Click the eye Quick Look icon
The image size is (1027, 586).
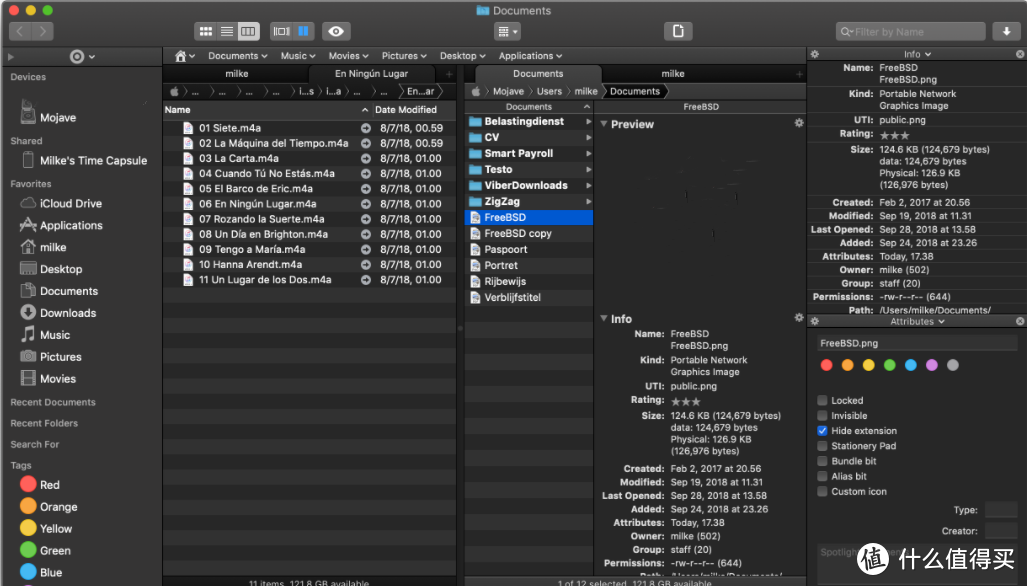[x=336, y=31]
